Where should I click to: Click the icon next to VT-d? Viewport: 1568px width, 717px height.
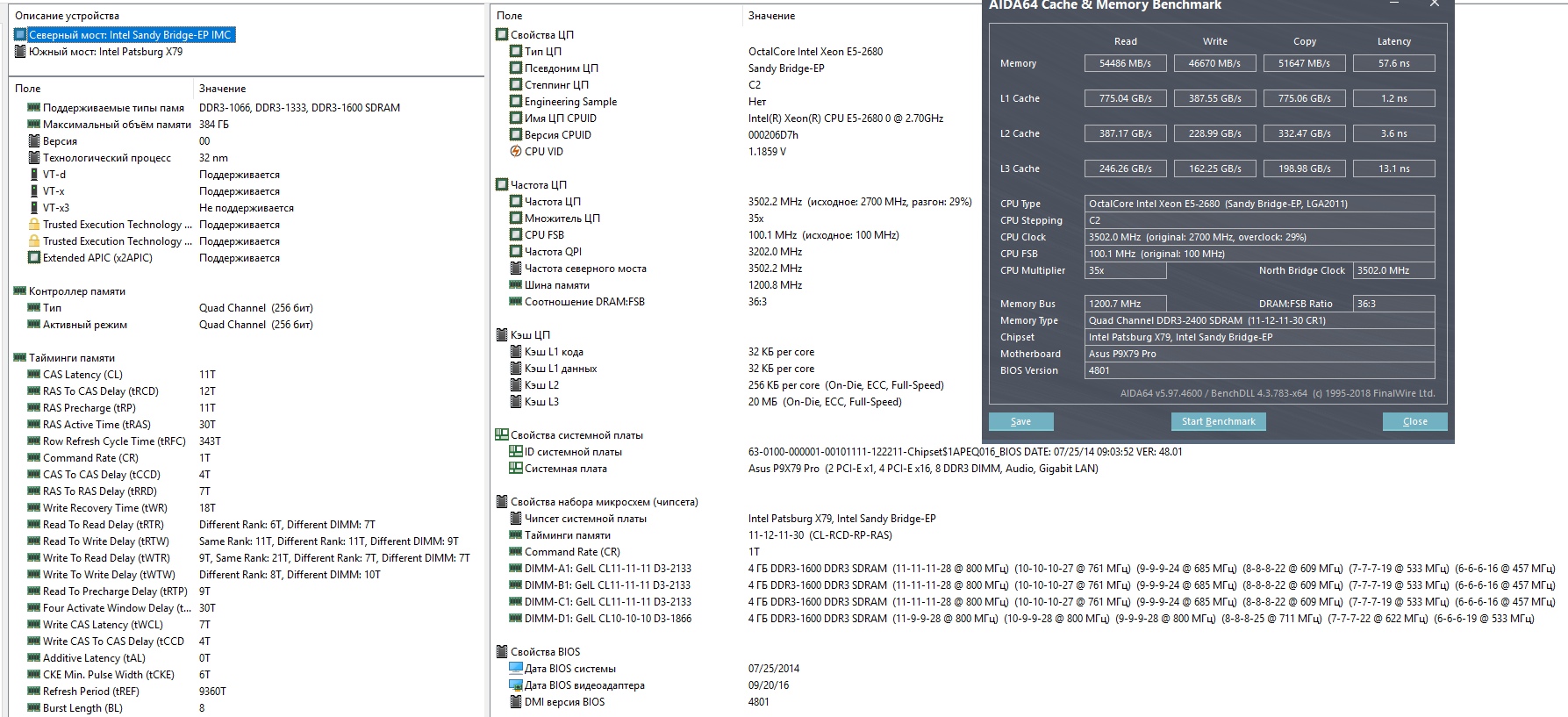34,175
